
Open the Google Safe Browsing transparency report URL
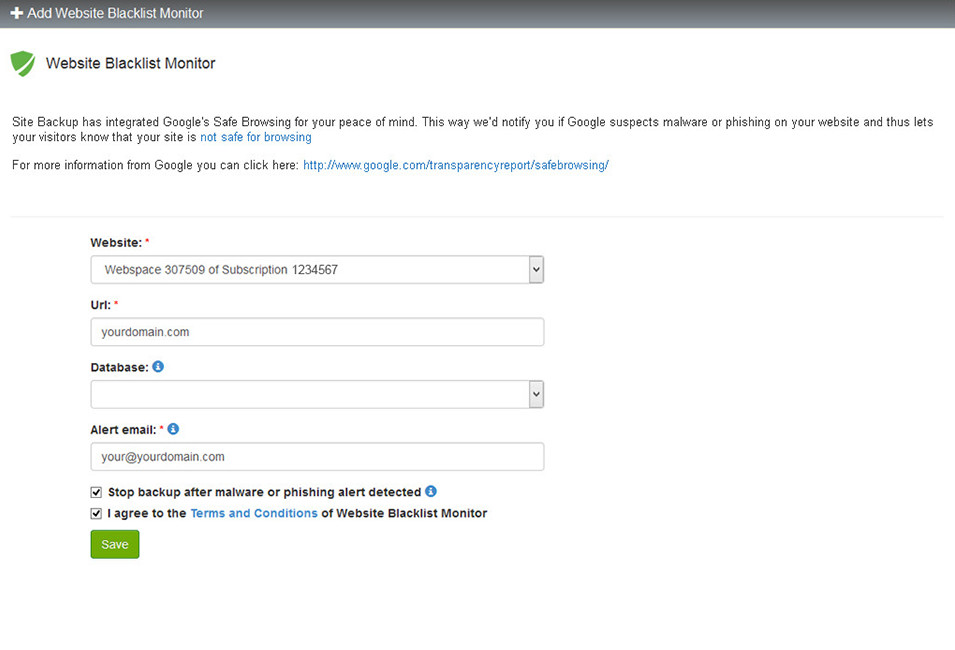pyautogui.click(x=456, y=165)
